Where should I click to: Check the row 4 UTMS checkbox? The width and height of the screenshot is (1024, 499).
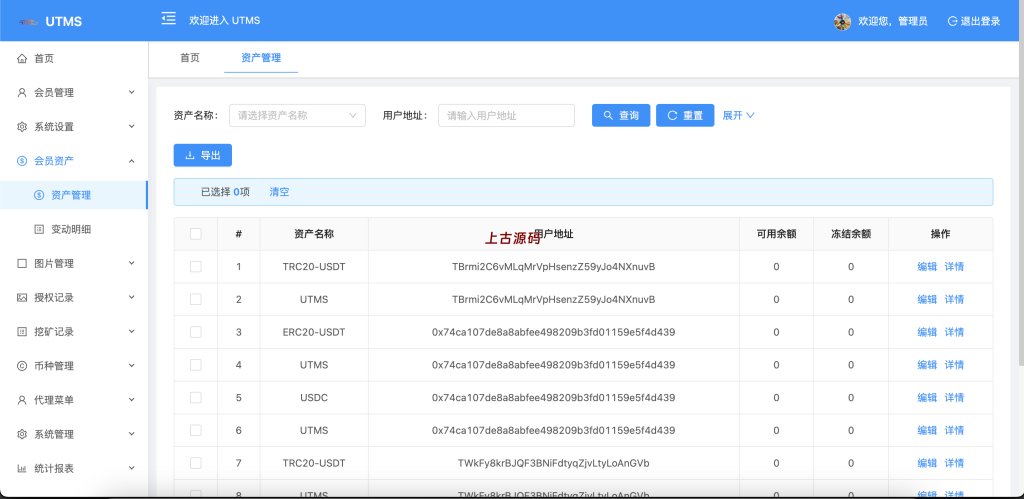coord(195,364)
